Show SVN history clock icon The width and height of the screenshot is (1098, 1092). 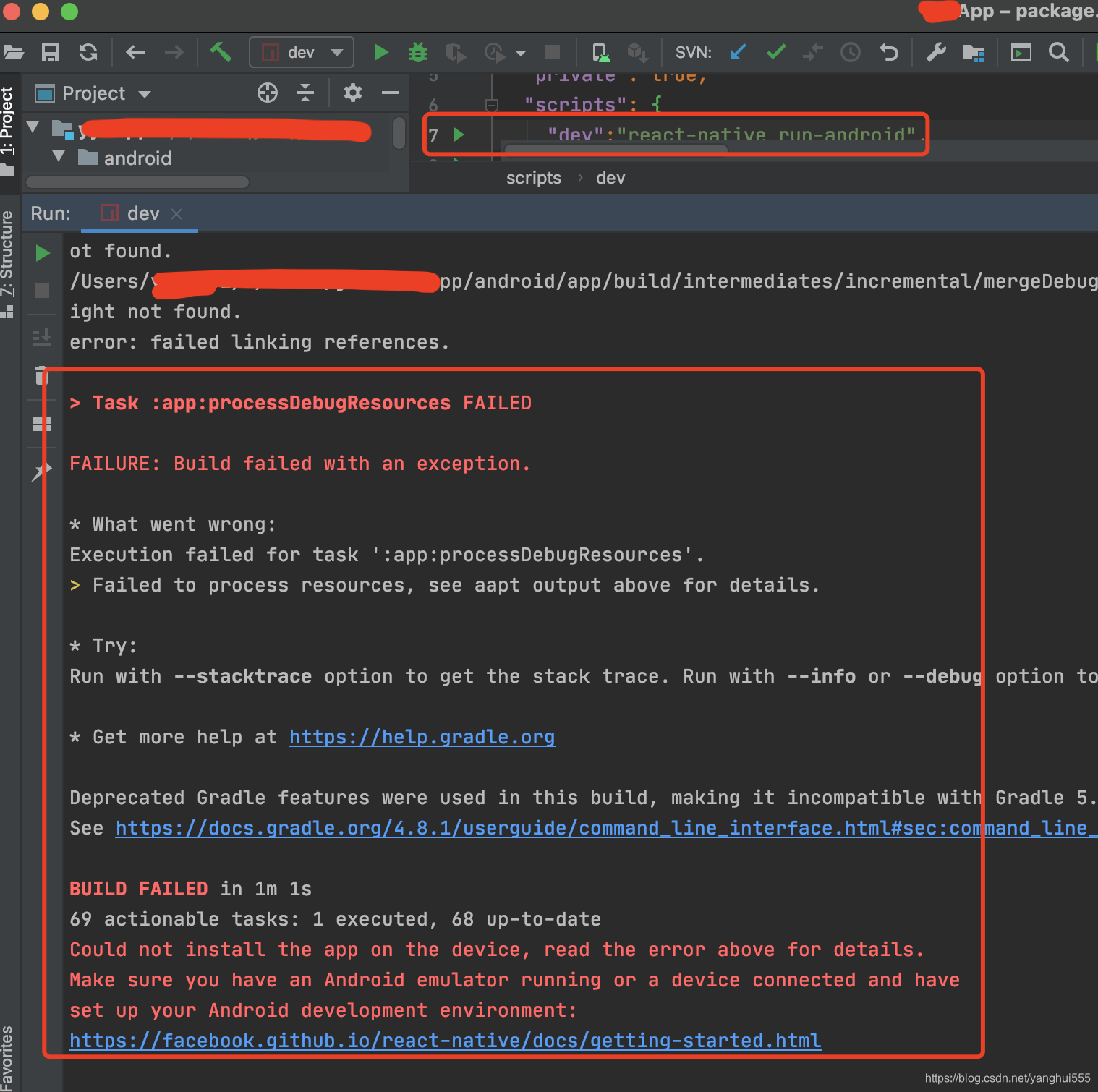pos(851,52)
